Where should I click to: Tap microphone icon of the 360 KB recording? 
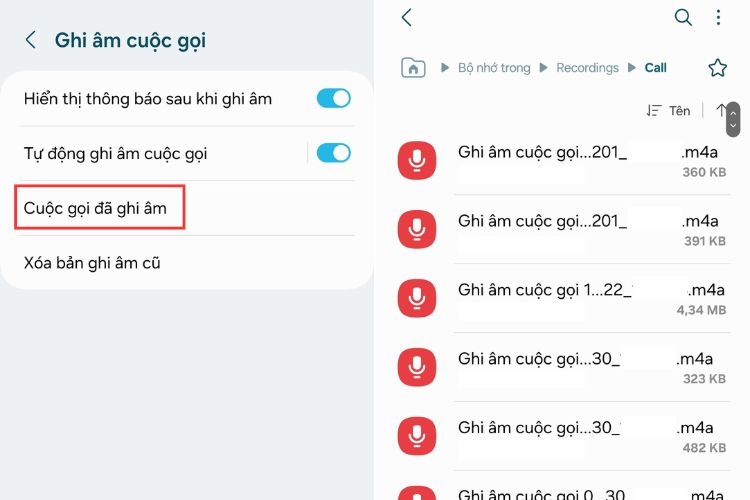pyautogui.click(x=417, y=160)
